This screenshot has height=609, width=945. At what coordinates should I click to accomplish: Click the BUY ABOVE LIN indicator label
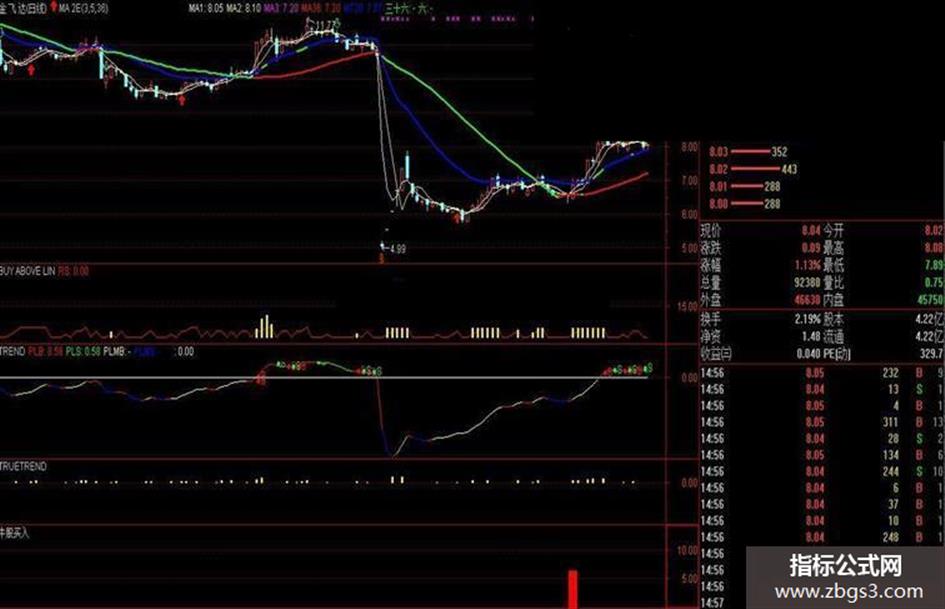pos(28,272)
